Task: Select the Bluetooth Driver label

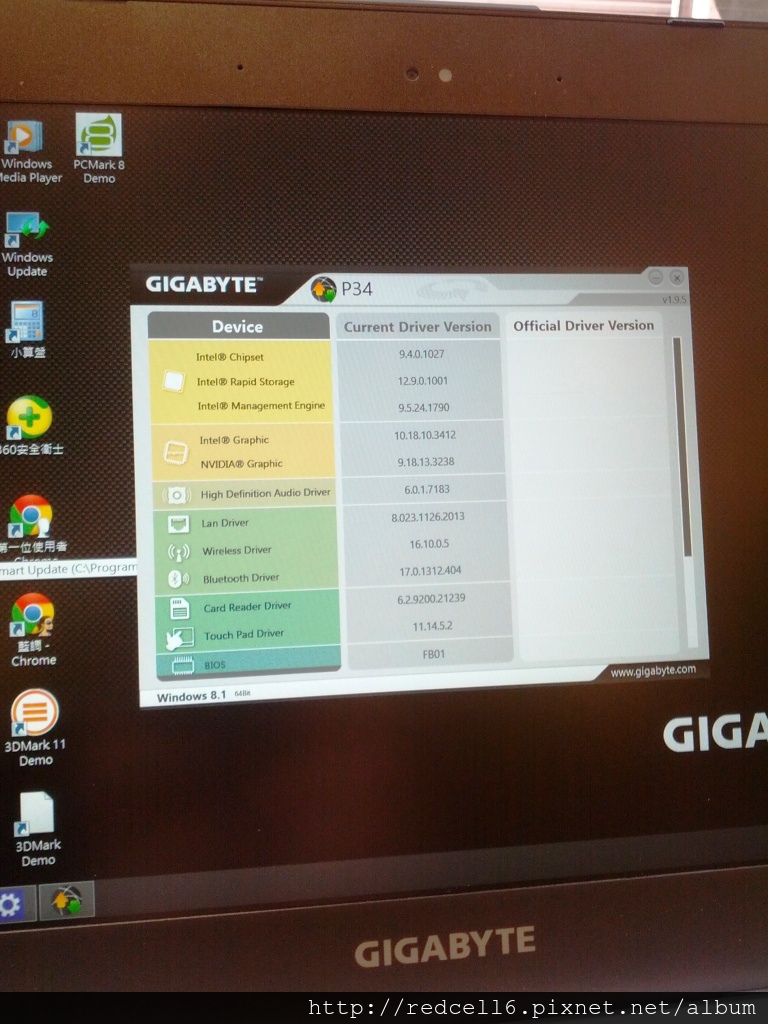Action: tap(241, 579)
